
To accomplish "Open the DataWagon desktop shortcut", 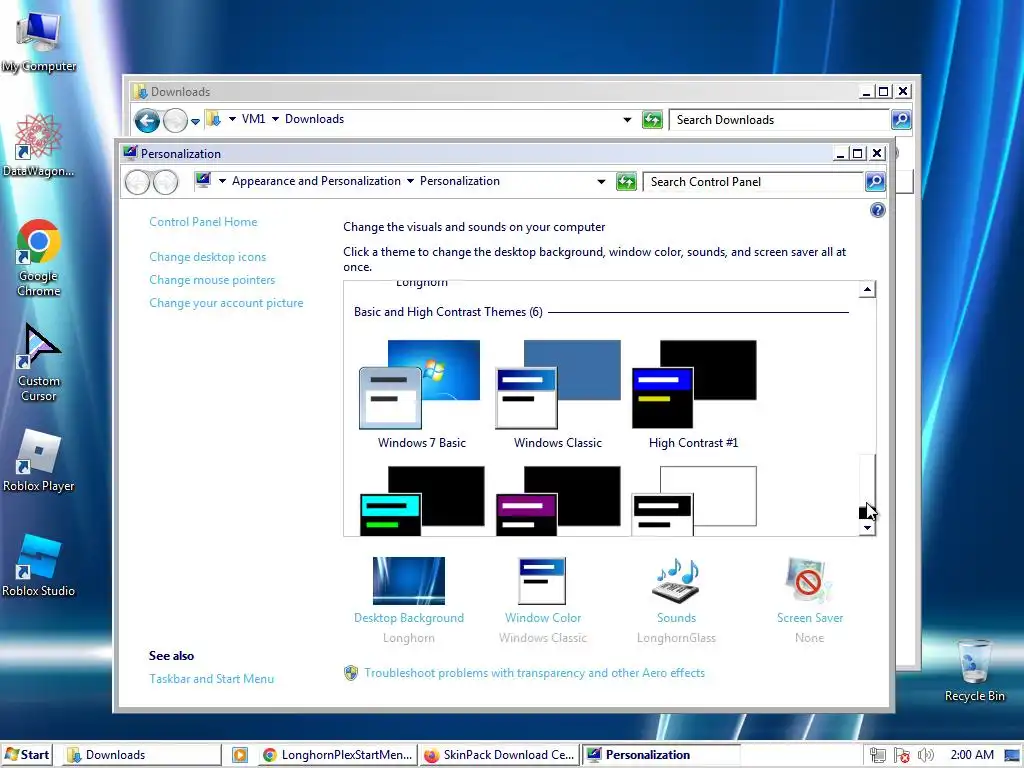I will coord(39,145).
